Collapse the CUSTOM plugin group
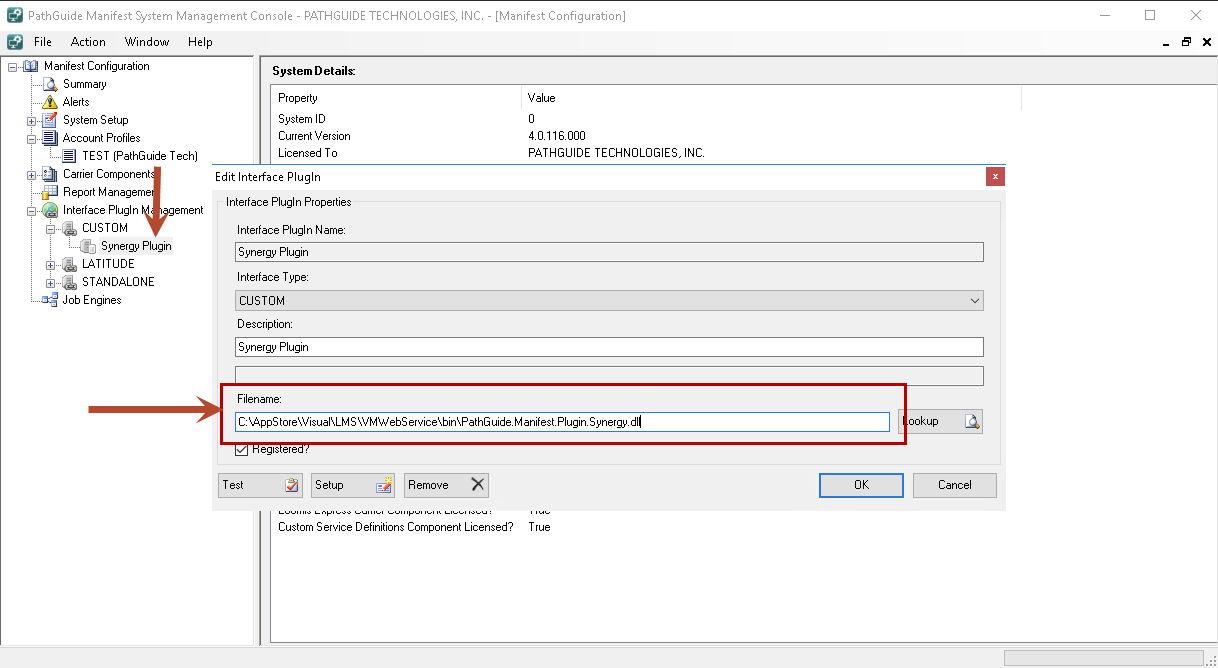The width and height of the screenshot is (1218, 668). click(51, 229)
